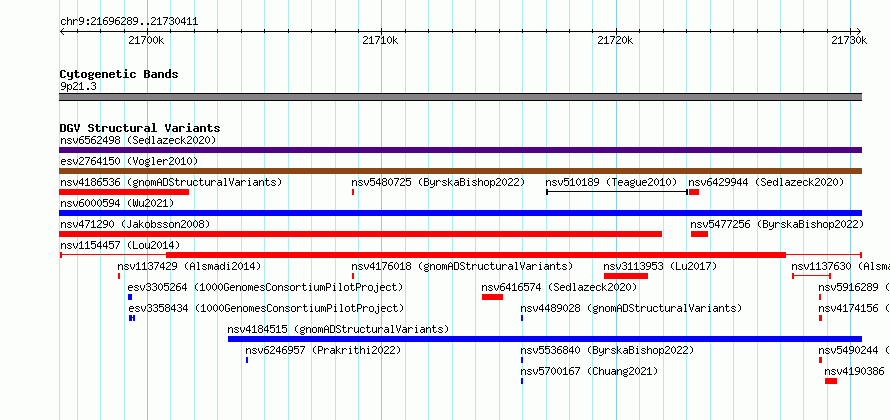Open nsv5700167 (Chuang2021) label
Screen dimensions: 890x420
click(x=589, y=371)
